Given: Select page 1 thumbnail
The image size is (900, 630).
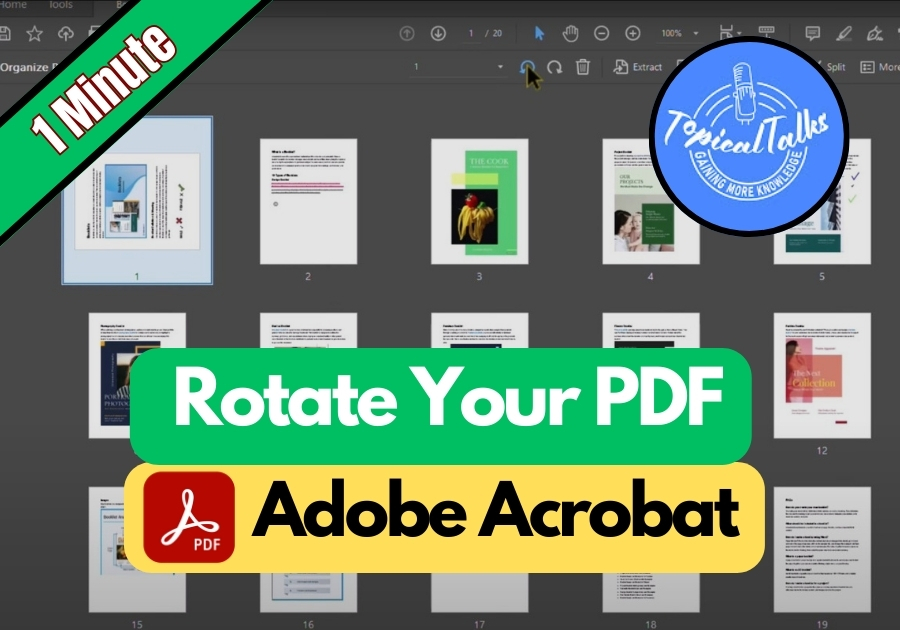Looking at the screenshot, I should (x=137, y=200).
